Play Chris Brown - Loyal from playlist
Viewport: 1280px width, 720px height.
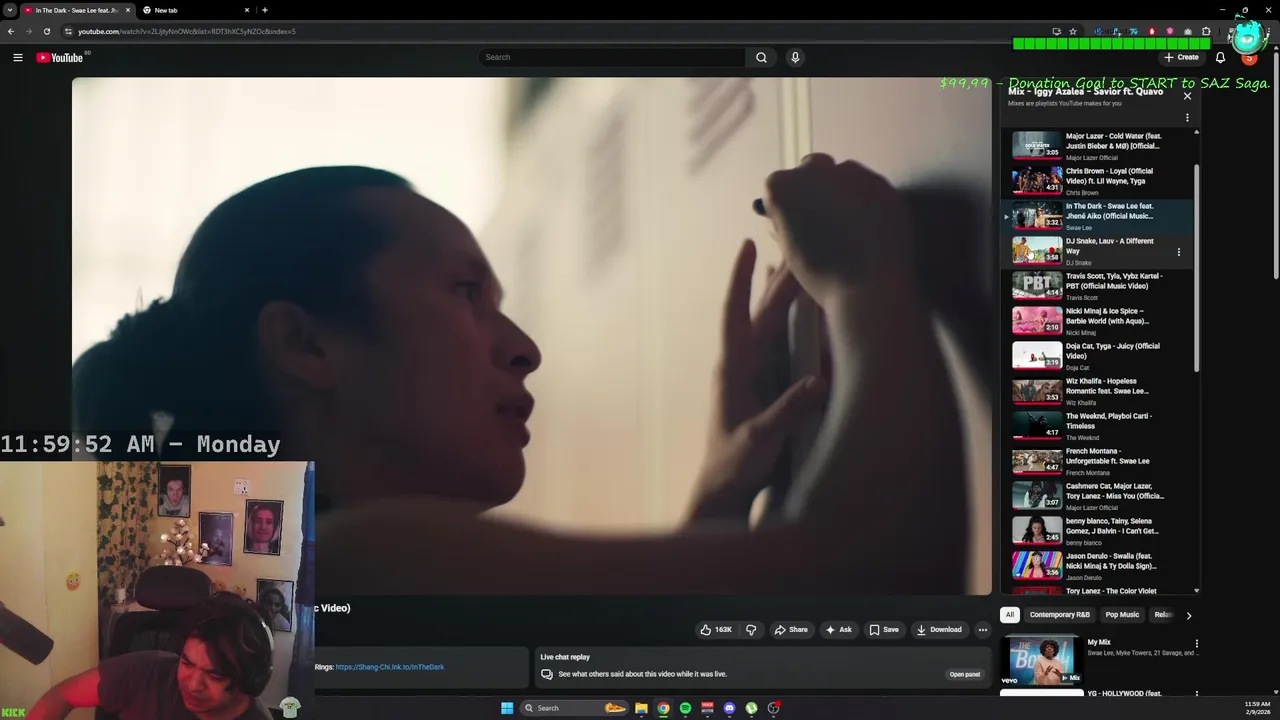pos(1098,181)
